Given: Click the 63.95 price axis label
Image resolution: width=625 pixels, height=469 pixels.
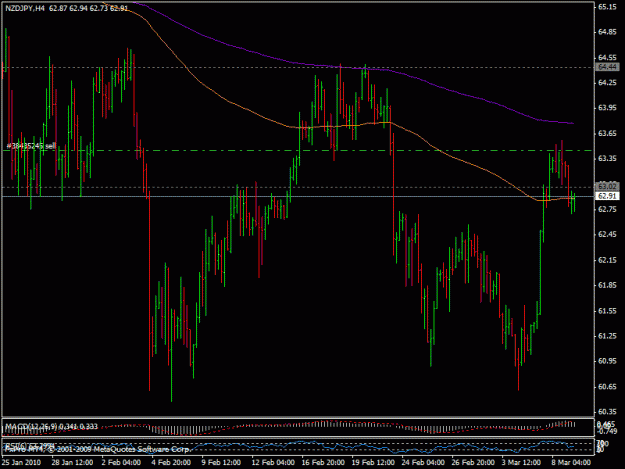Looking at the screenshot, I should tap(607, 108).
